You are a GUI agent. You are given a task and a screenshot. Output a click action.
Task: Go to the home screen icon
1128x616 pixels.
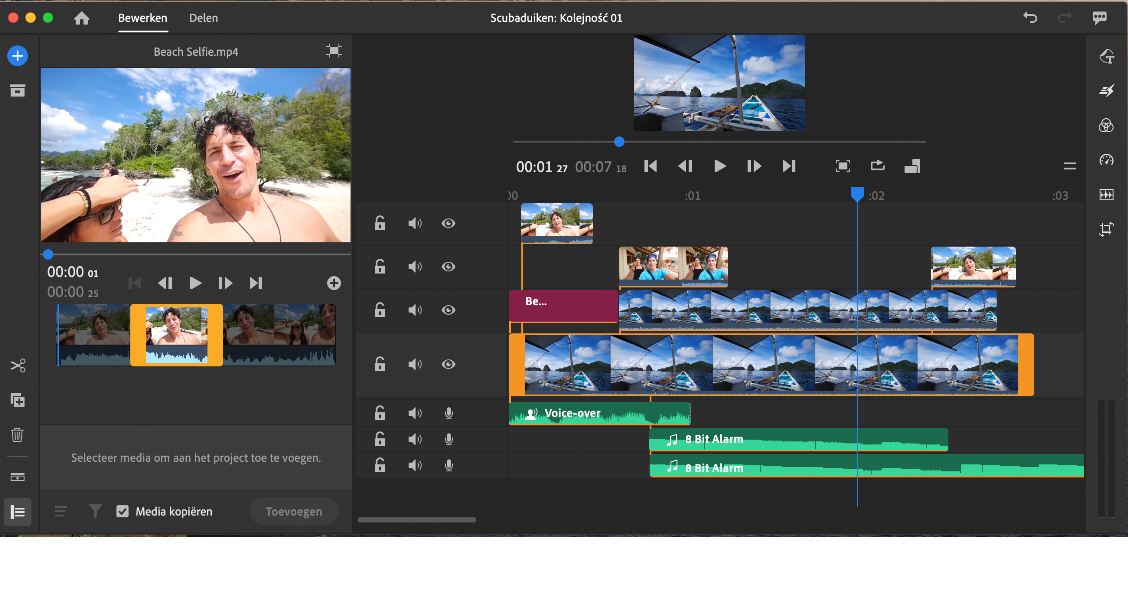pyautogui.click(x=82, y=18)
